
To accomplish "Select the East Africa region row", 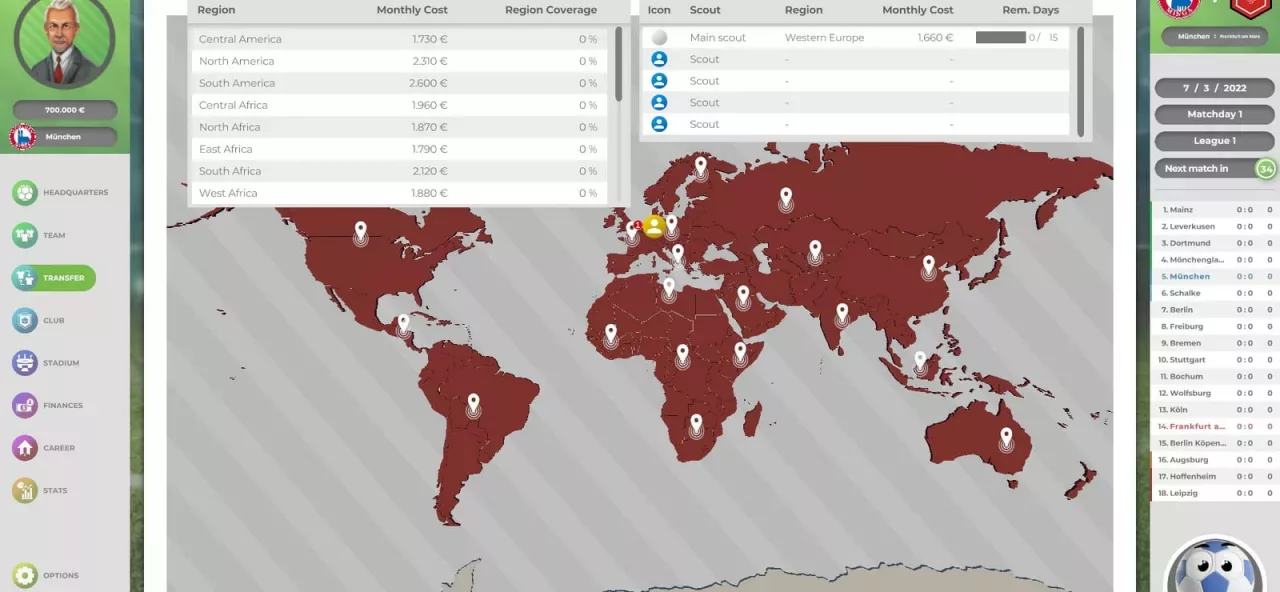I will (399, 149).
